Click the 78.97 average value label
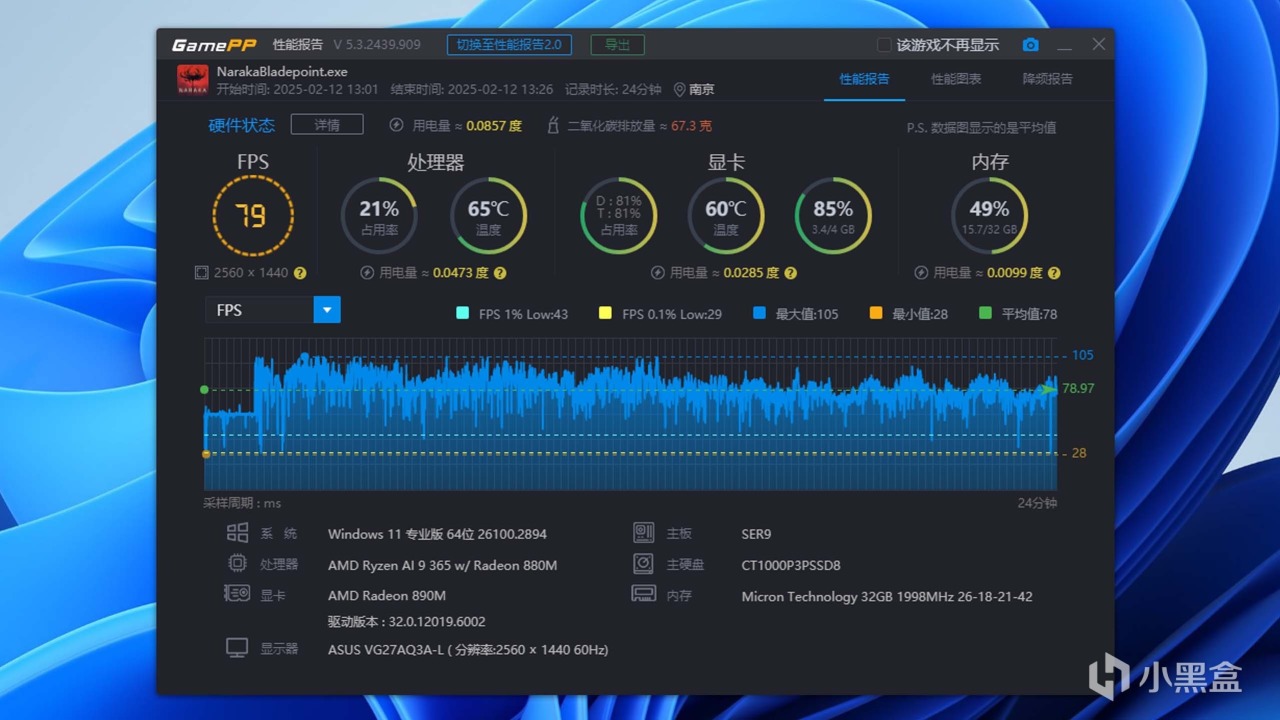Viewport: 1280px width, 720px height. pos(1078,388)
